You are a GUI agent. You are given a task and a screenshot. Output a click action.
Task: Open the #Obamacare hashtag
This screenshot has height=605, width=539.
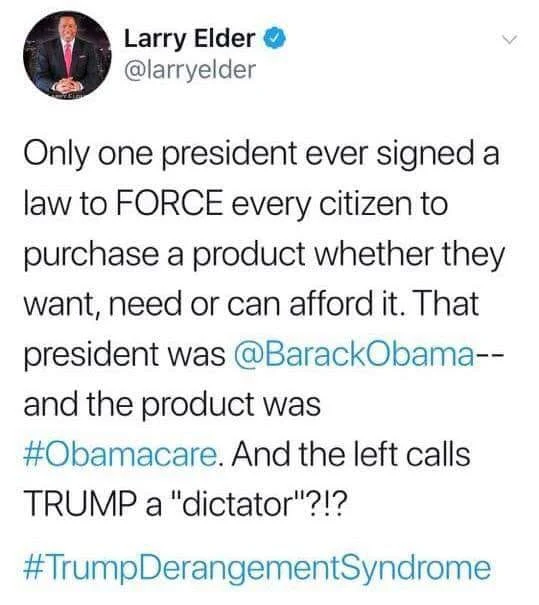click(x=120, y=455)
